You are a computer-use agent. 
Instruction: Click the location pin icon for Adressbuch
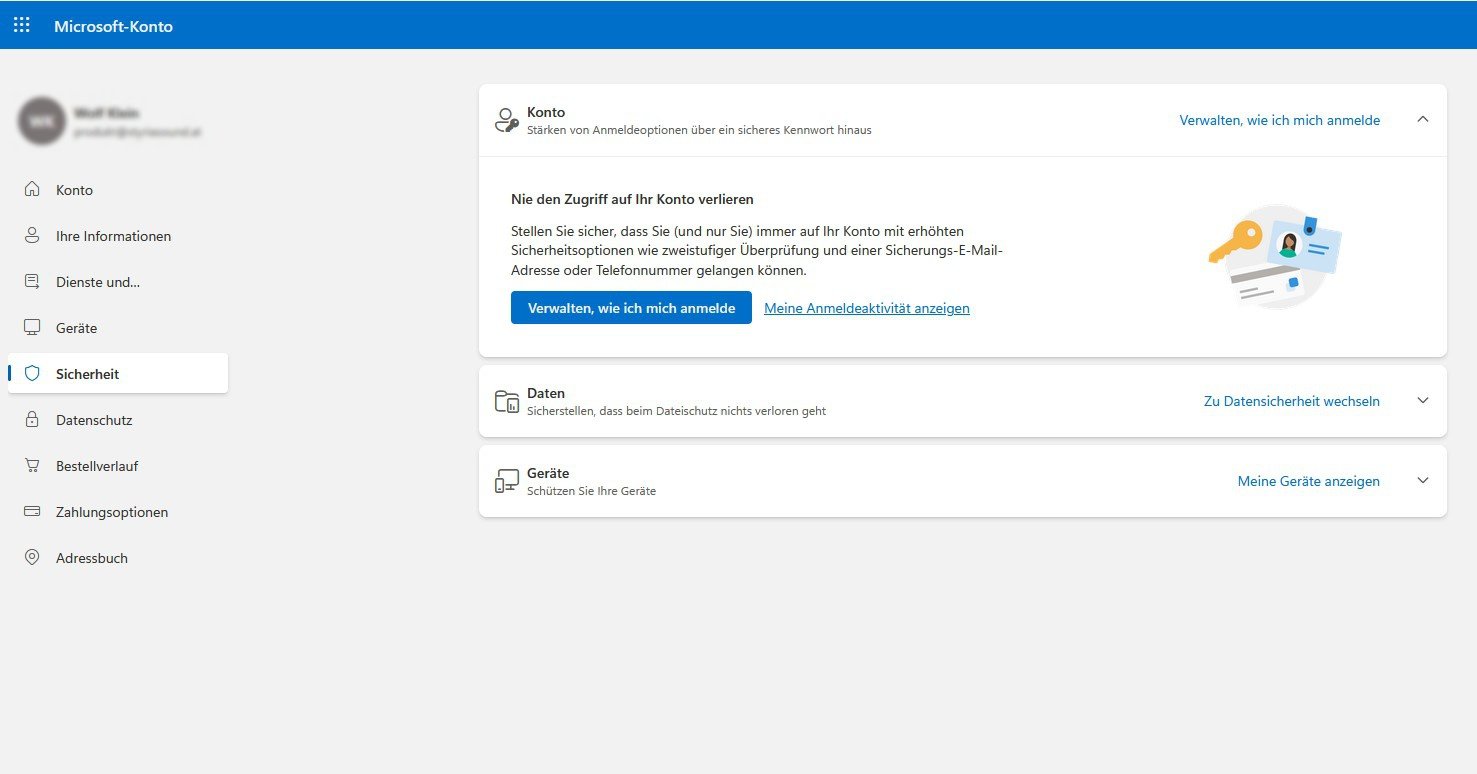coord(32,557)
